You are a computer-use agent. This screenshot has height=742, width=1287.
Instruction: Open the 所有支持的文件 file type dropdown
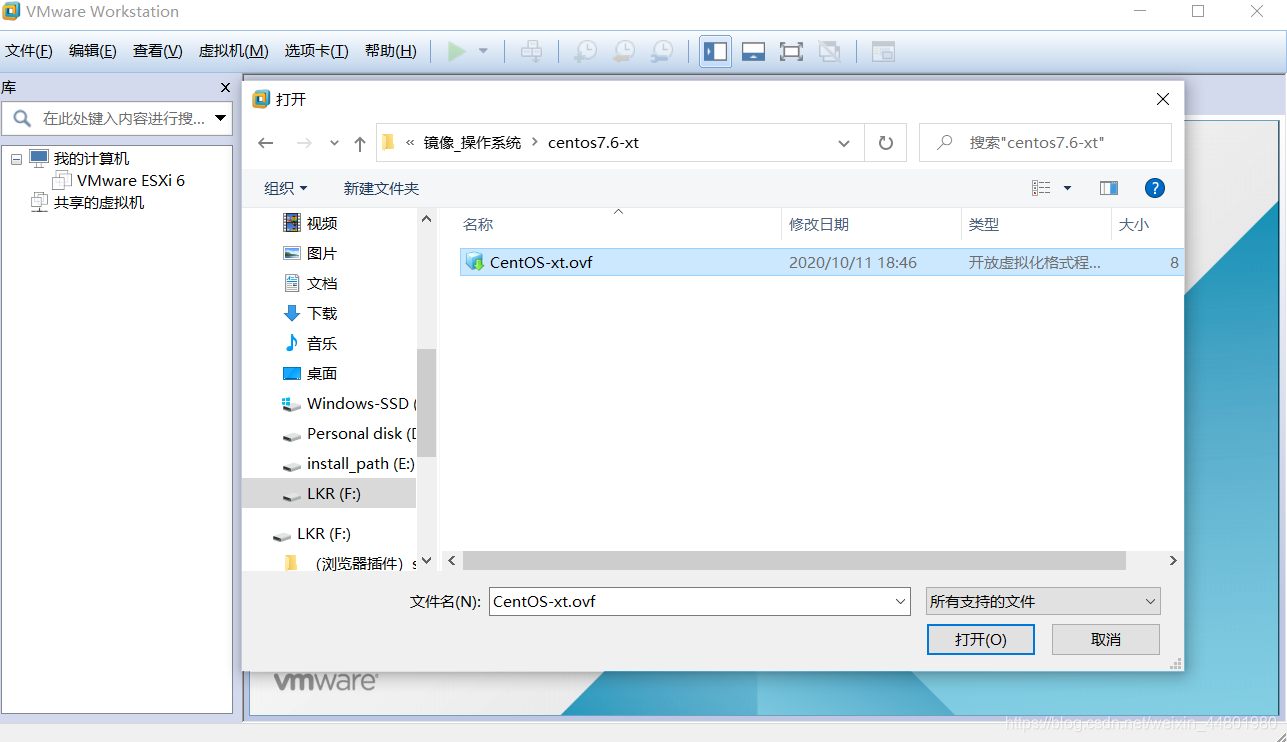(x=1043, y=601)
